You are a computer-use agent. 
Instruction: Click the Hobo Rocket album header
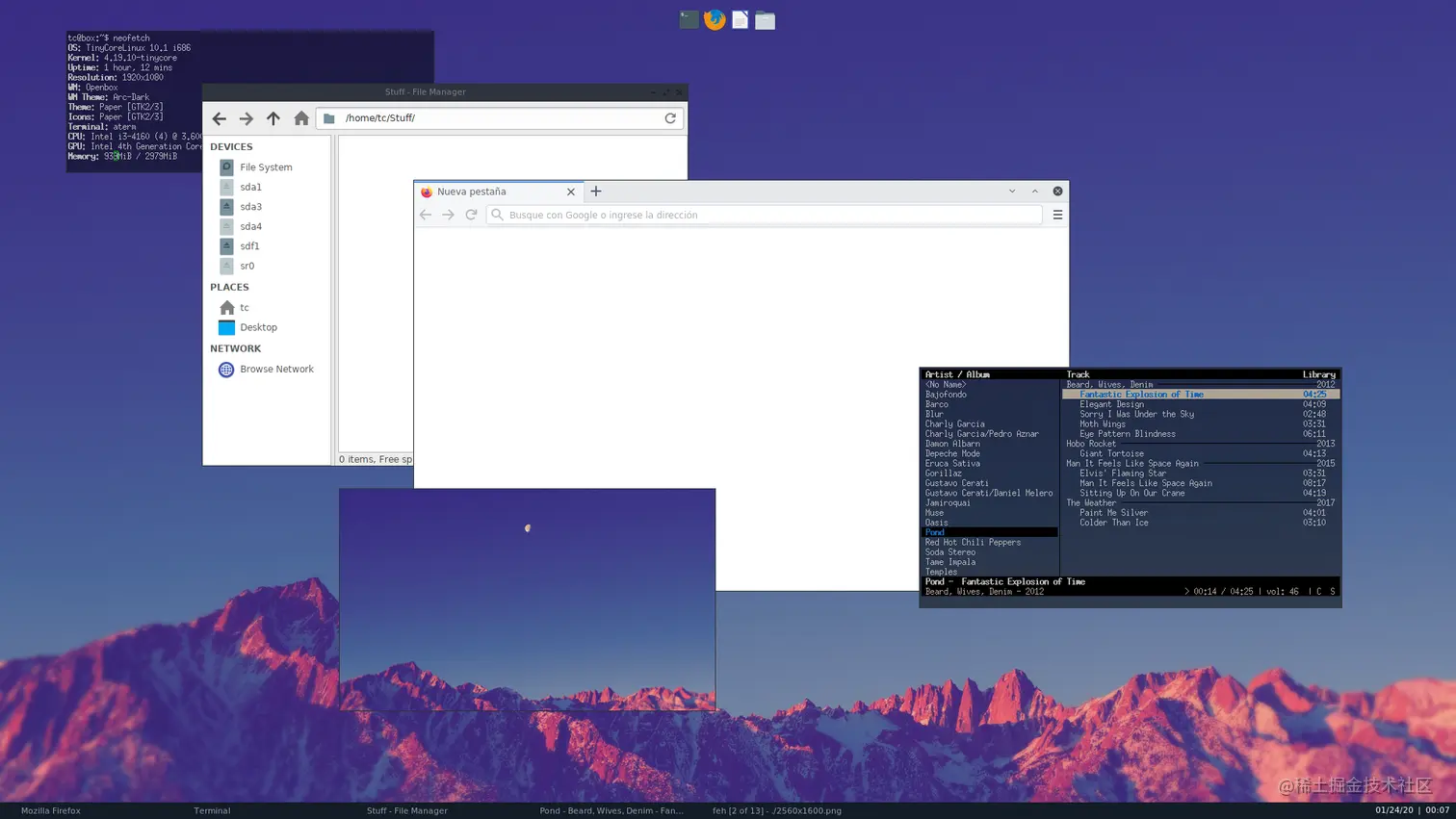1091,444
